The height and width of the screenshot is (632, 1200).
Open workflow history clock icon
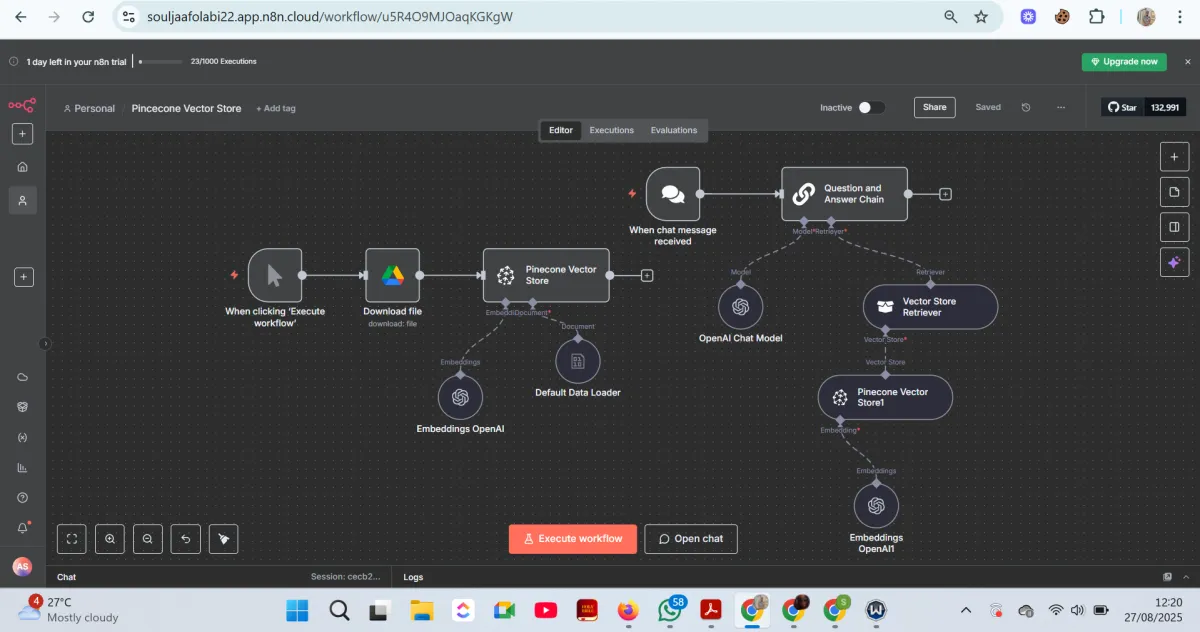[x=1026, y=107]
